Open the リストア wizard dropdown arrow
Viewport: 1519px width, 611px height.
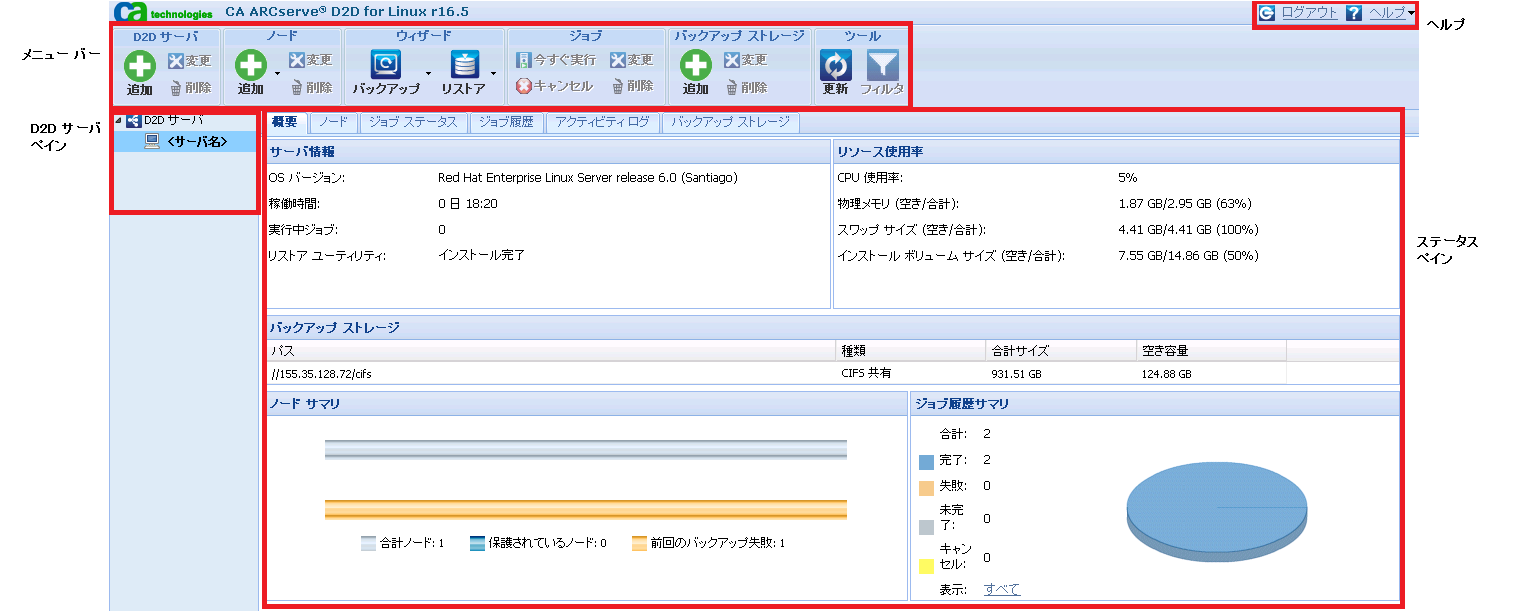pos(493,73)
